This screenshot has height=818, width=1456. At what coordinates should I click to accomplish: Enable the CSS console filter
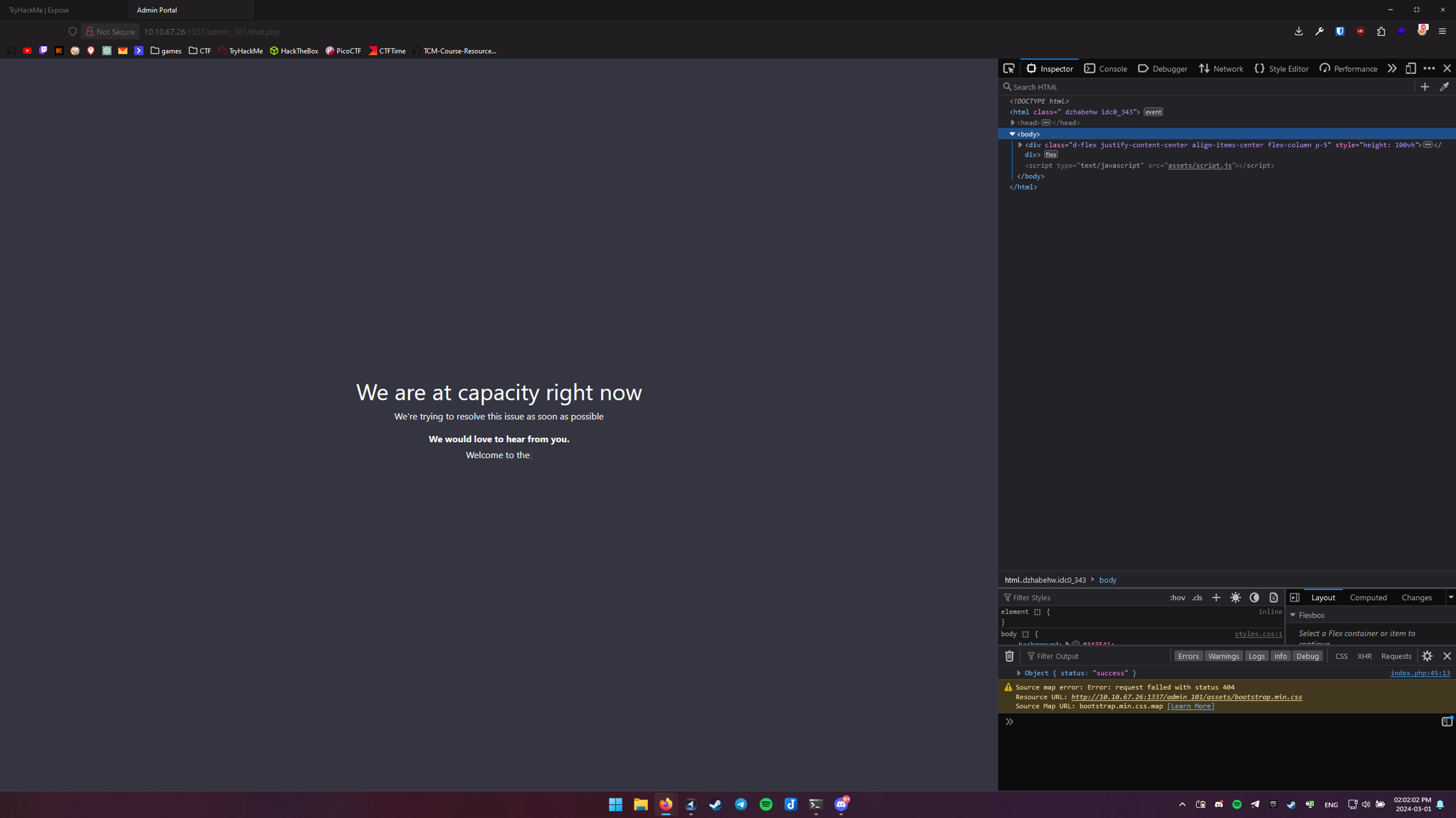point(1341,656)
